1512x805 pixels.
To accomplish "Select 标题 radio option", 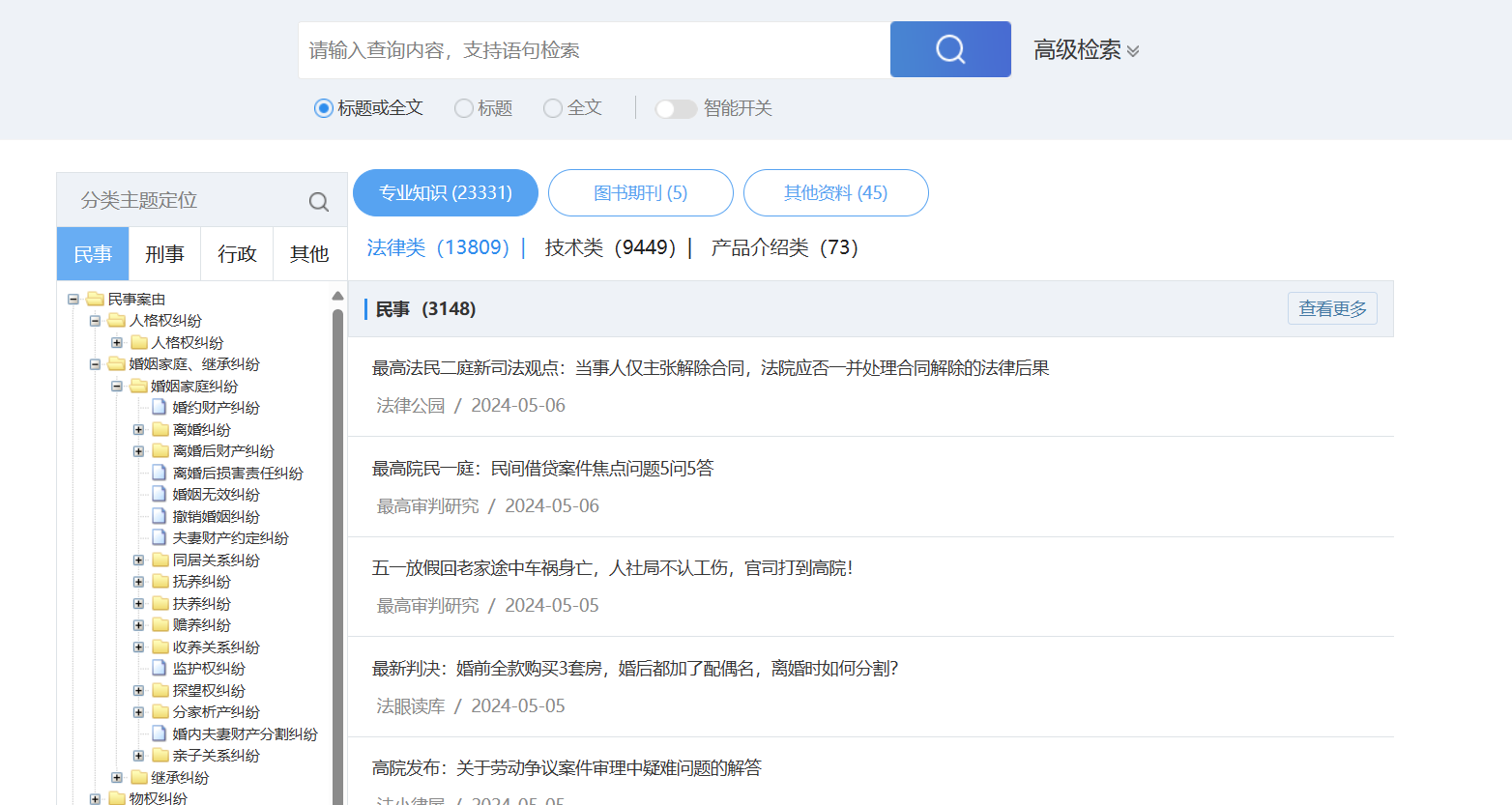I will click(464, 108).
